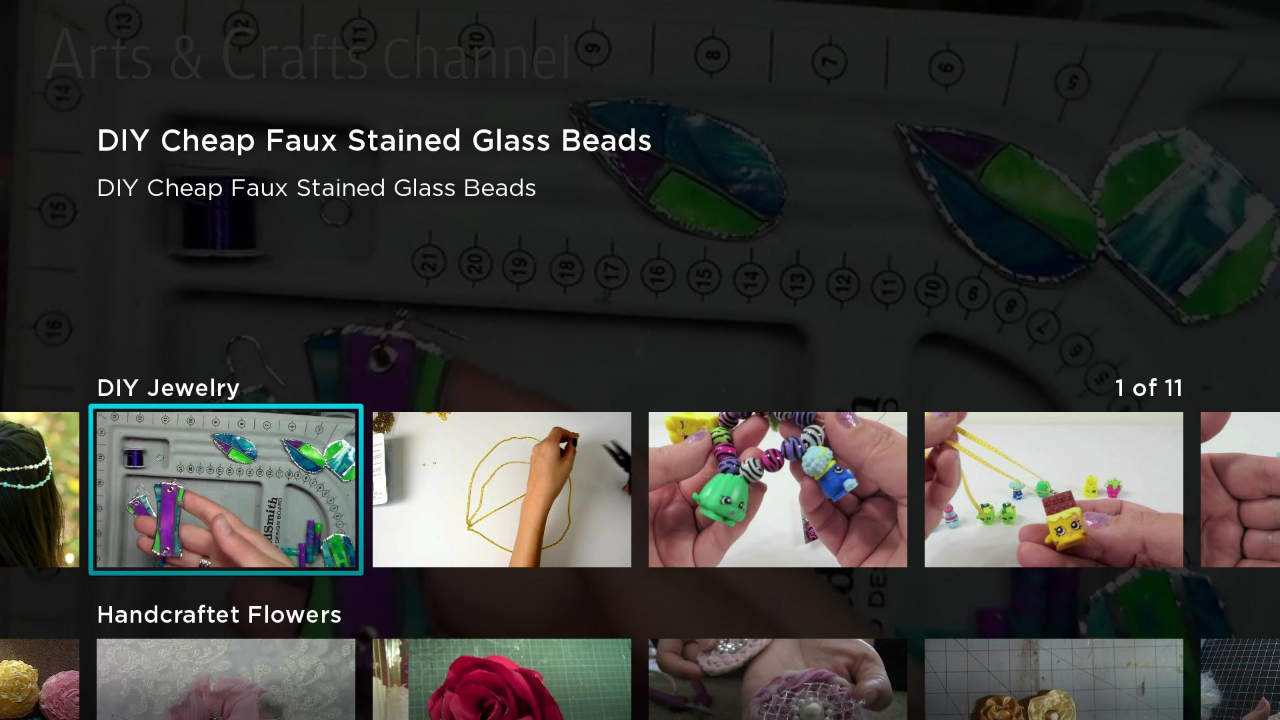Screen dimensions: 1280x720
Task: Click the large blue-green leaf bead in backdrop
Action: [680, 168]
